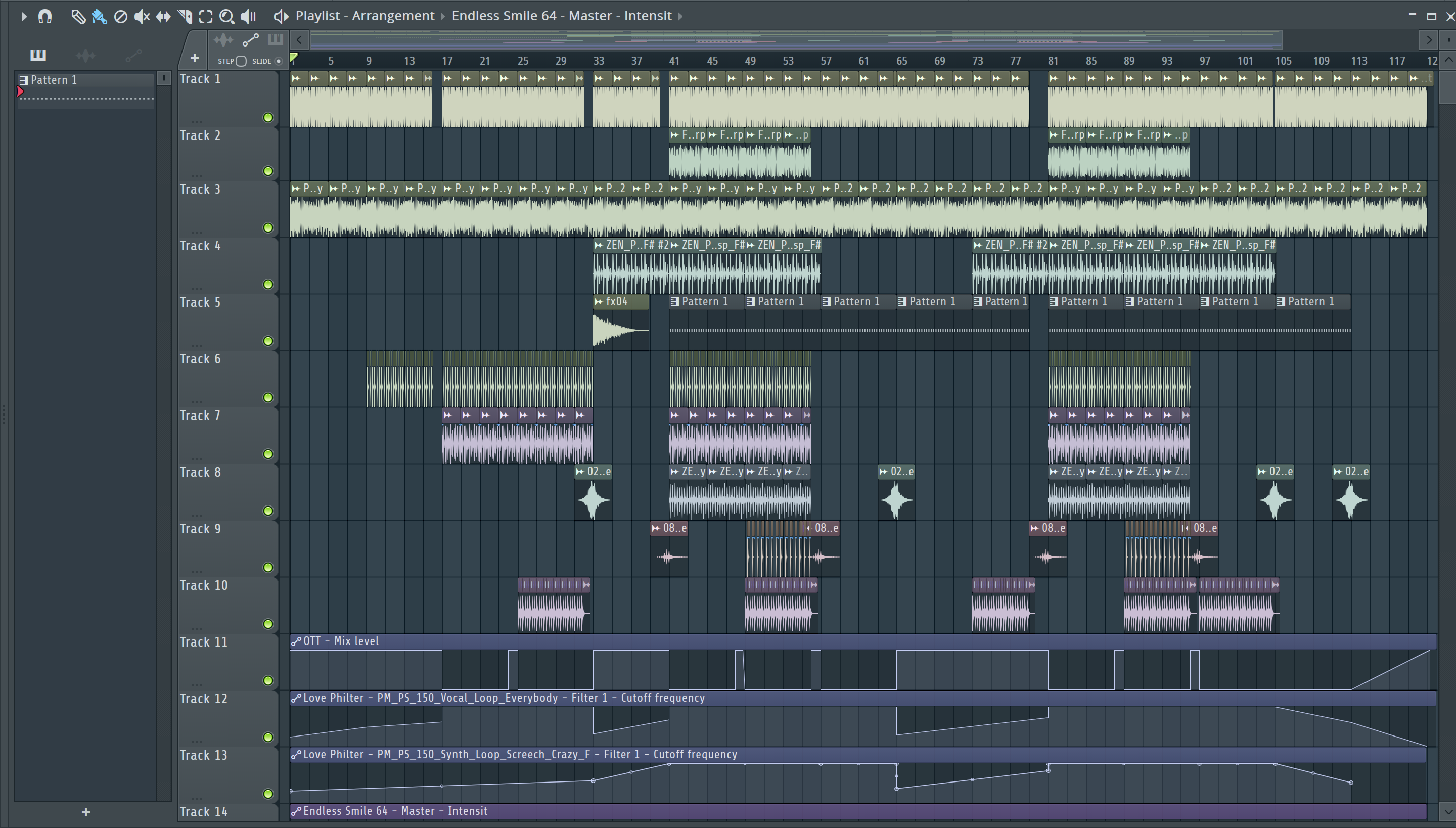Select the Draw pencil tool
This screenshot has height=828, width=1456.
(78, 17)
